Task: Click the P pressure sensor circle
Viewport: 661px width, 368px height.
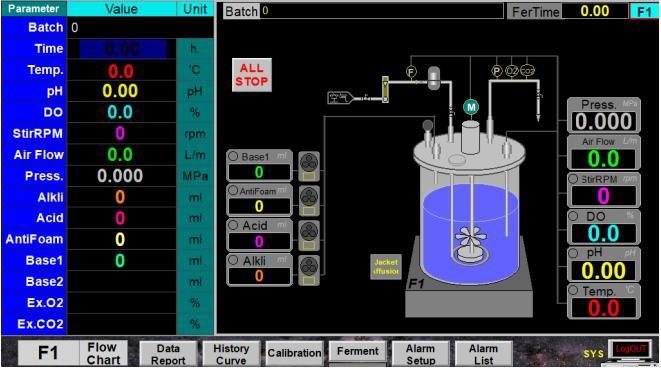Action: point(497,71)
